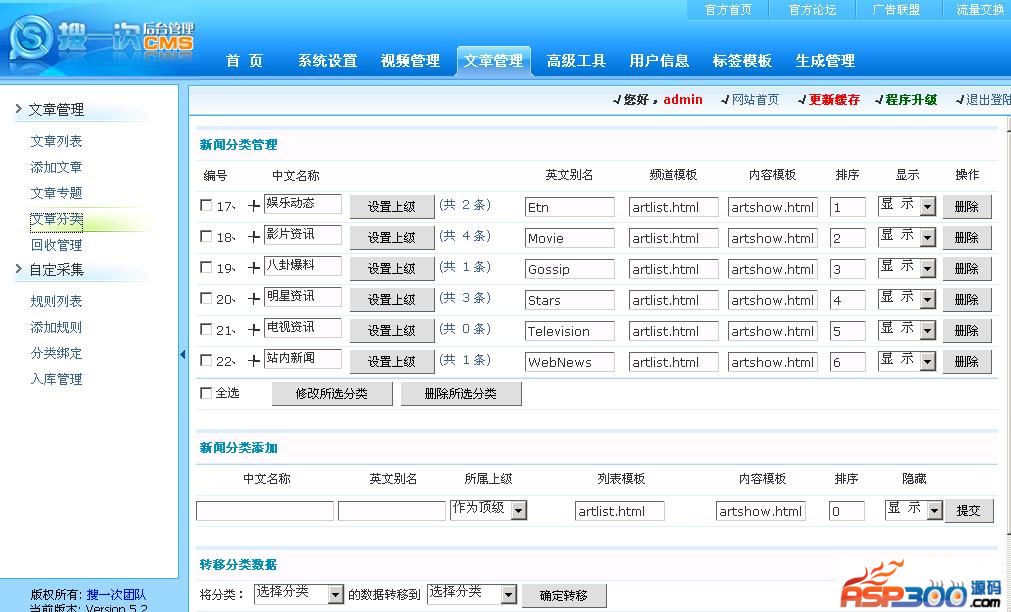This screenshot has width=1011, height=612.
Task: Tick the checkbox for category 20
Action: (x=206, y=299)
